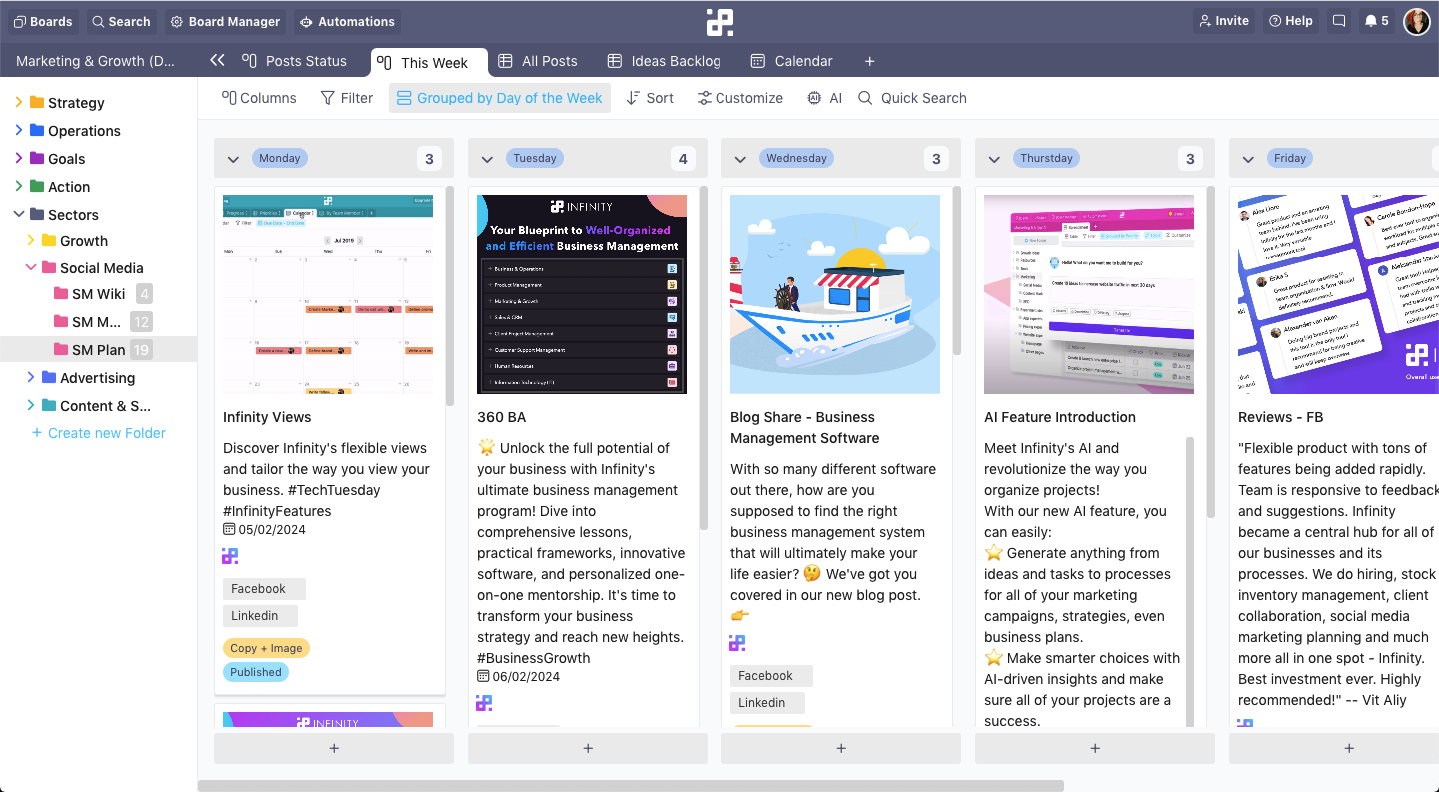
Task: Open the notifications bell icon
Action: tap(1371, 21)
